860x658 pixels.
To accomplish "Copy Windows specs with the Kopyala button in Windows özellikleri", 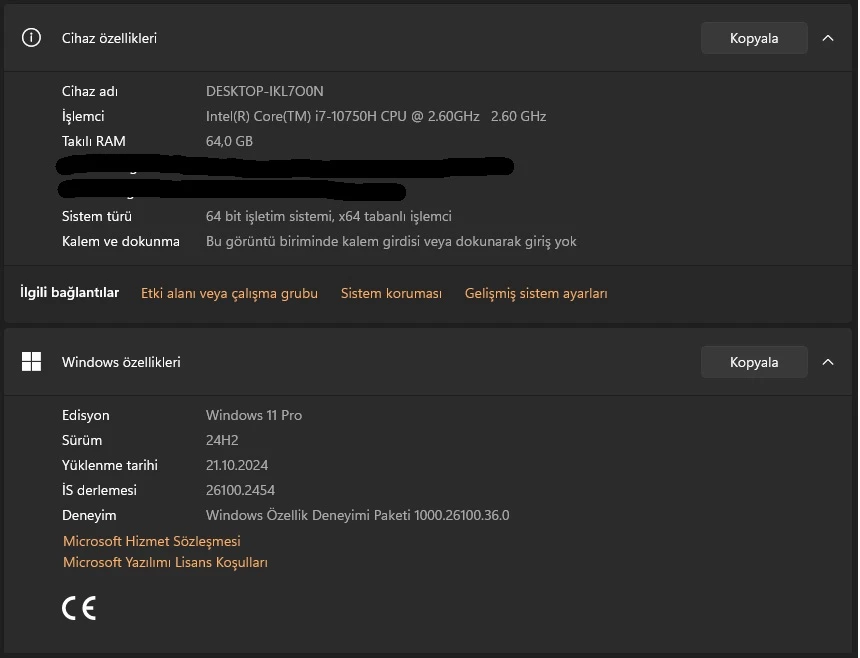I will [x=754, y=362].
